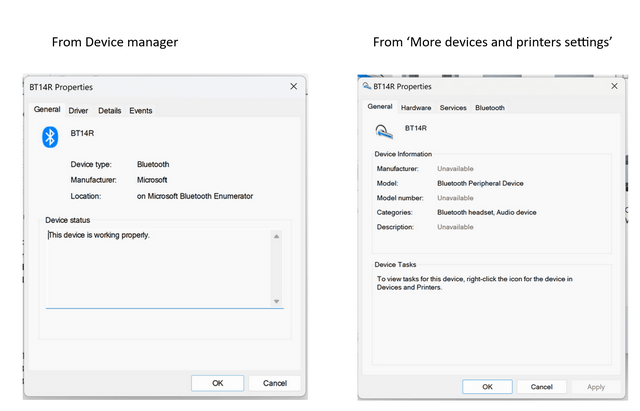Click inside the Device status text box
The image size is (640, 411).
click(158, 269)
